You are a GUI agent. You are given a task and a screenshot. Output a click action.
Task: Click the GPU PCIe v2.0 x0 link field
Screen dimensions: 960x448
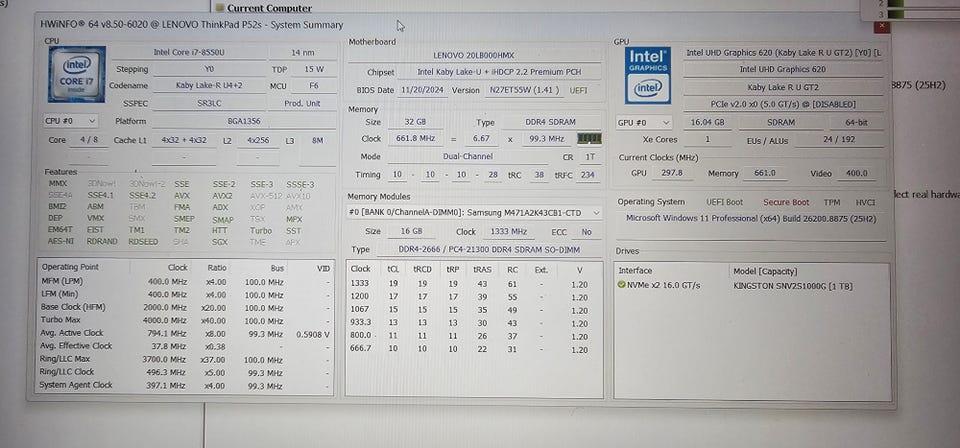783,105
